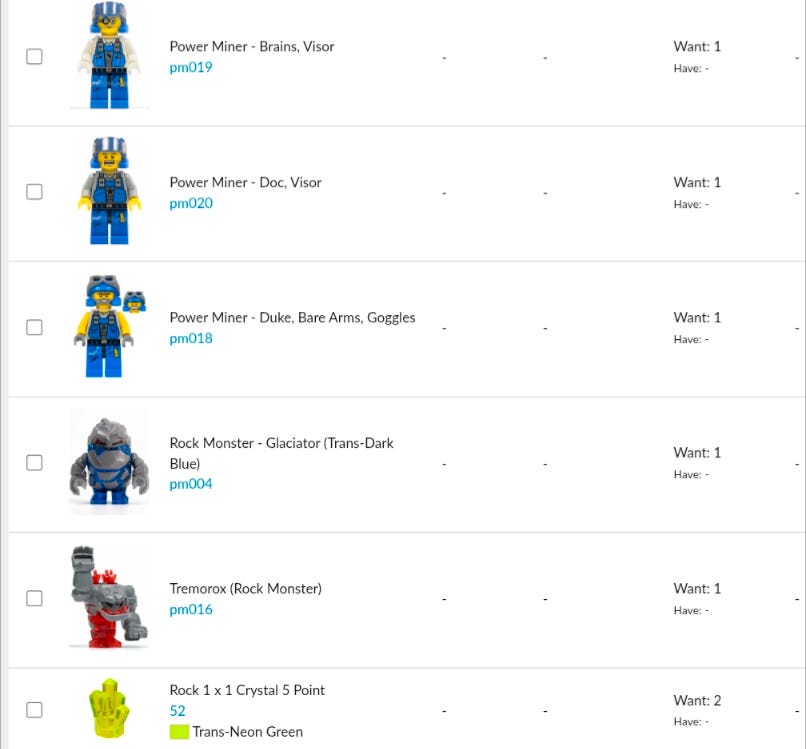Image resolution: width=806 pixels, height=749 pixels.
Task: Open part number 52 link
Action: tap(177, 711)
